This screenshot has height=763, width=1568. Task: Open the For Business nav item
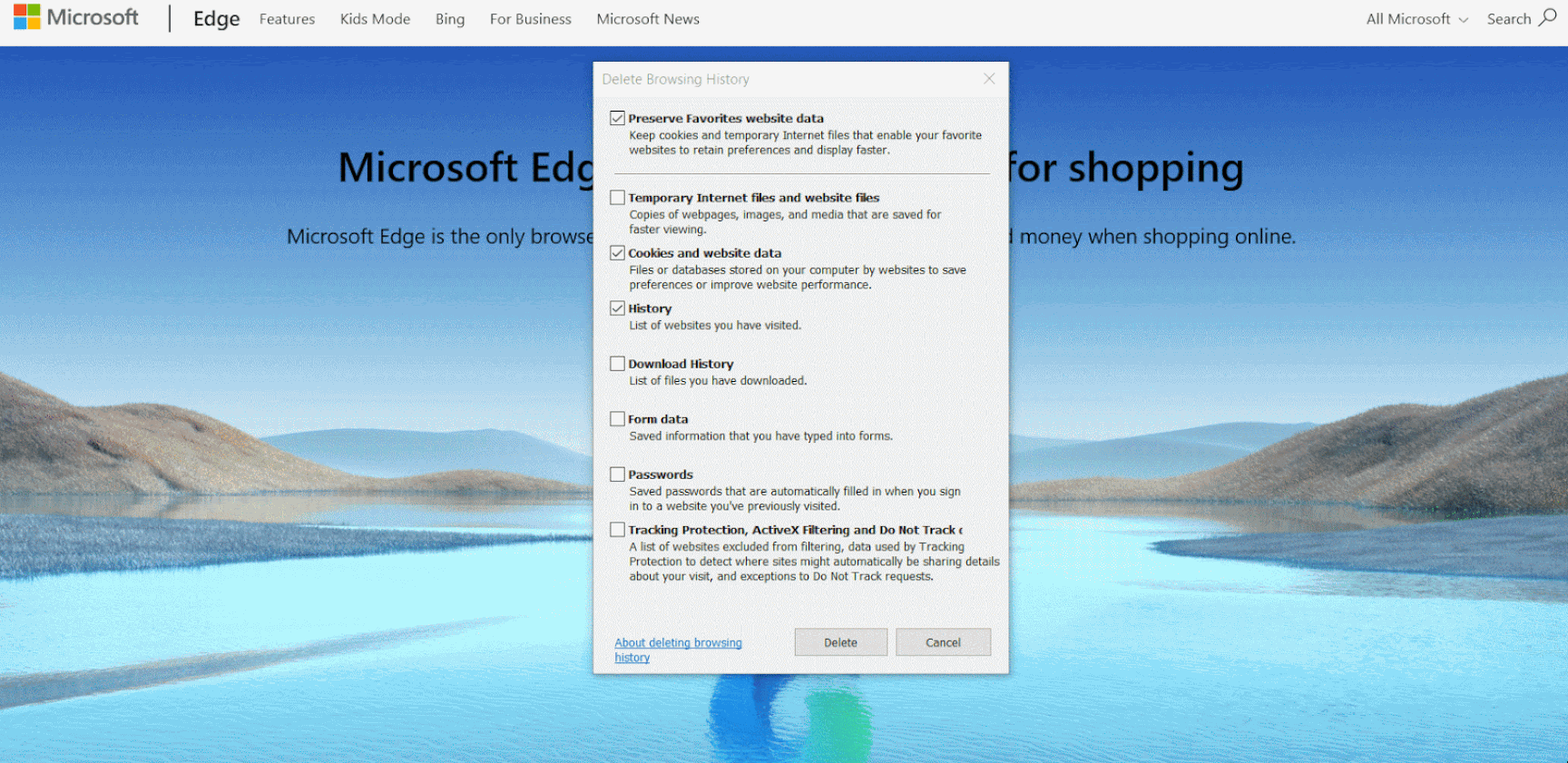tap(531, 19)
